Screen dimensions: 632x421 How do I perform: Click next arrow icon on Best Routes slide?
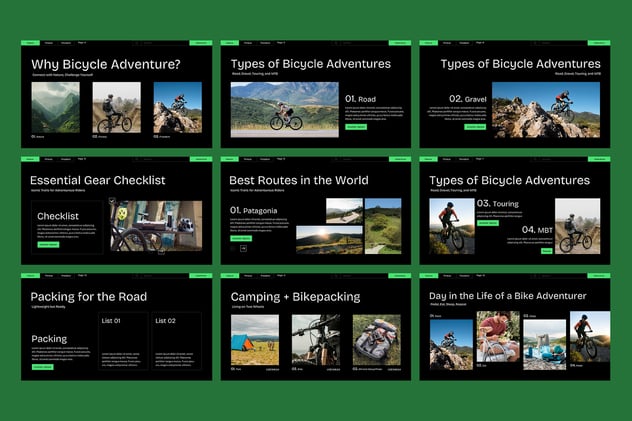[x=243, y=248]
